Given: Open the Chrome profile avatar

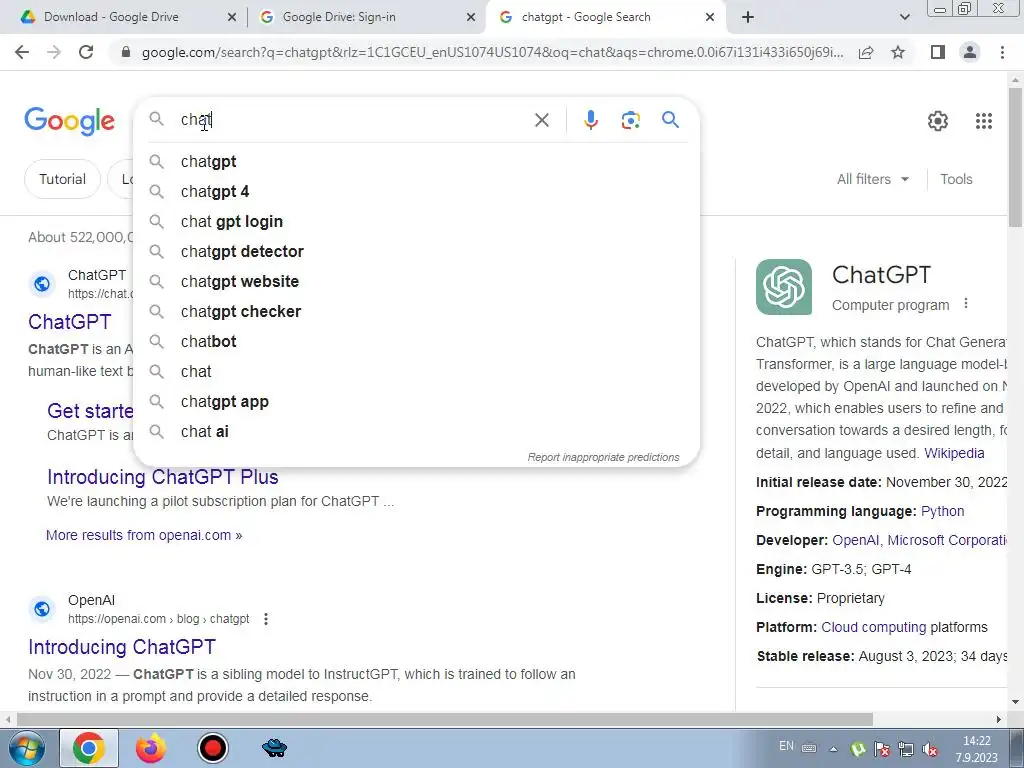Looking at the screenshot, I should (970, 52).
